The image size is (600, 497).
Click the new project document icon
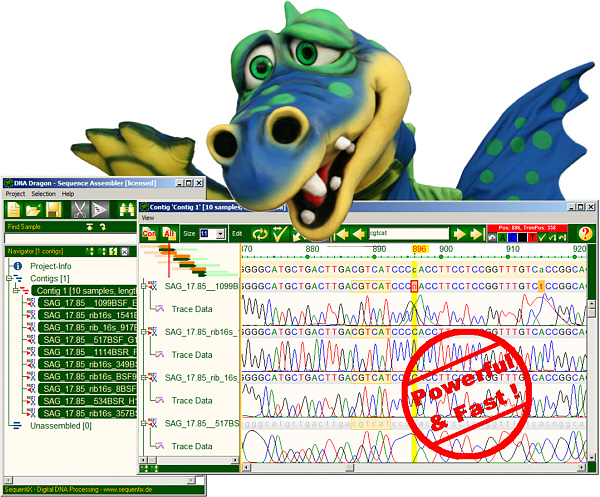(x=13, y=209)
